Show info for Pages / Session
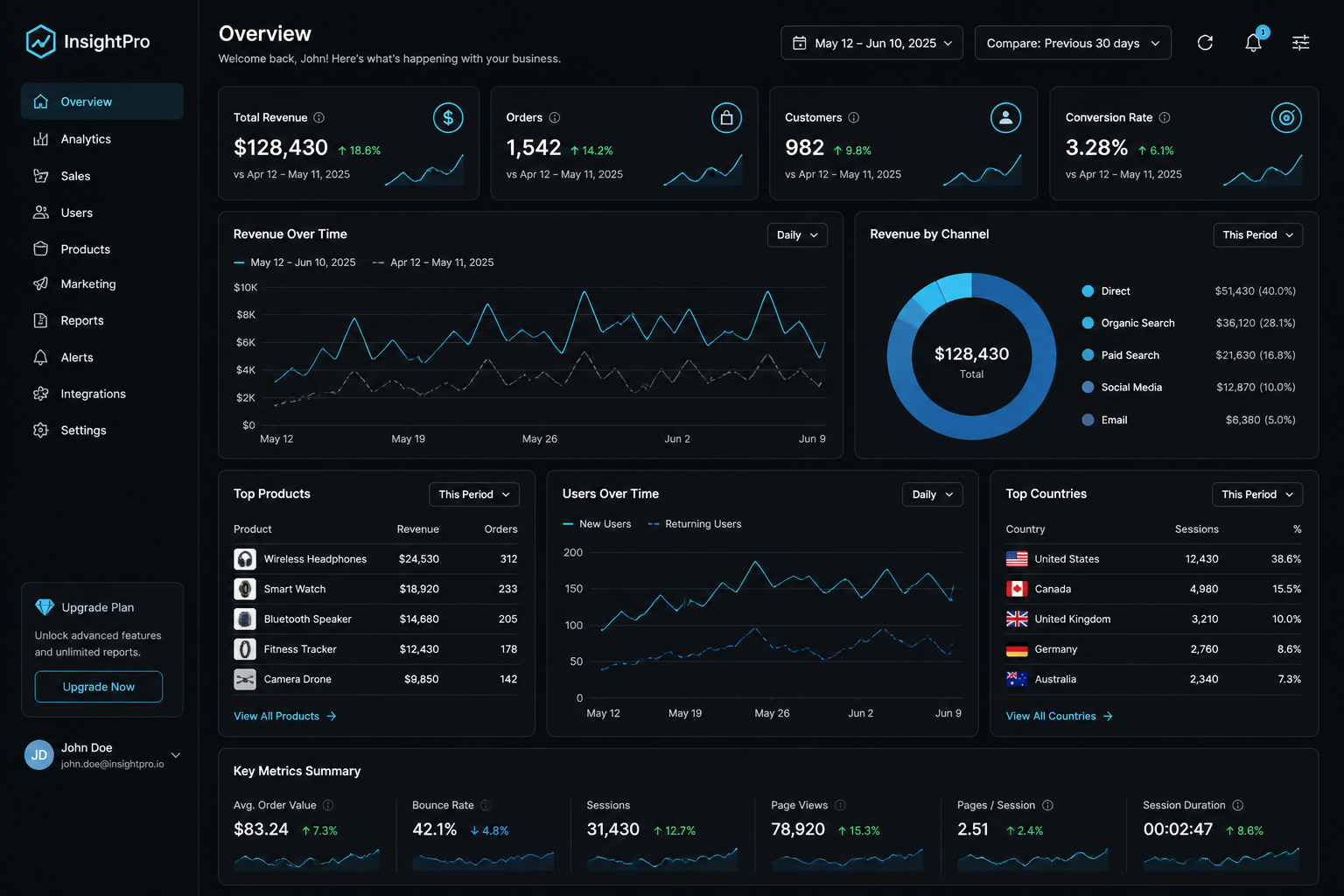Image resolution: width=1344 pixels, height=896 pixels. click(1048, 805)
